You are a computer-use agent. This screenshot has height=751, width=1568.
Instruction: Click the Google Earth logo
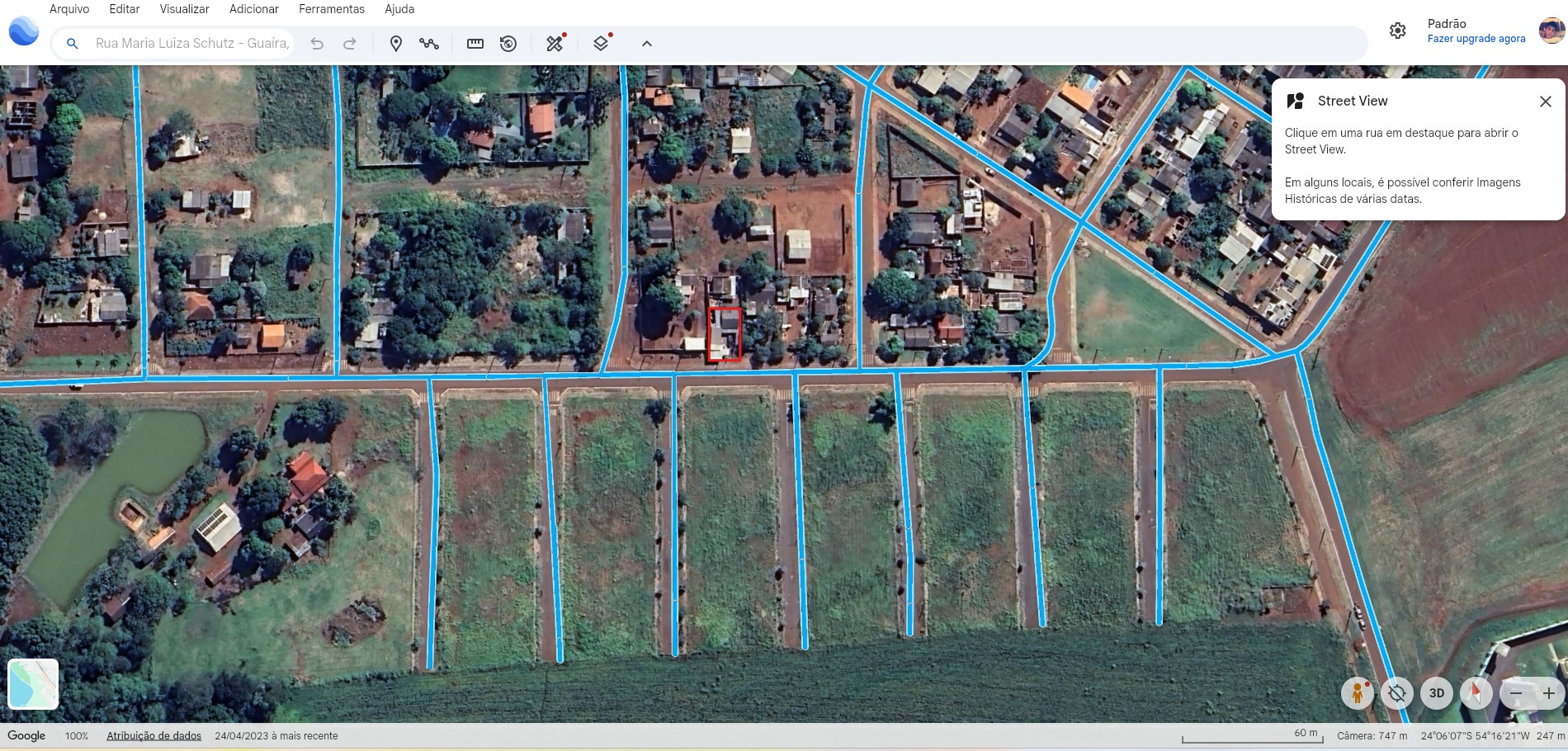pos(24,31)
